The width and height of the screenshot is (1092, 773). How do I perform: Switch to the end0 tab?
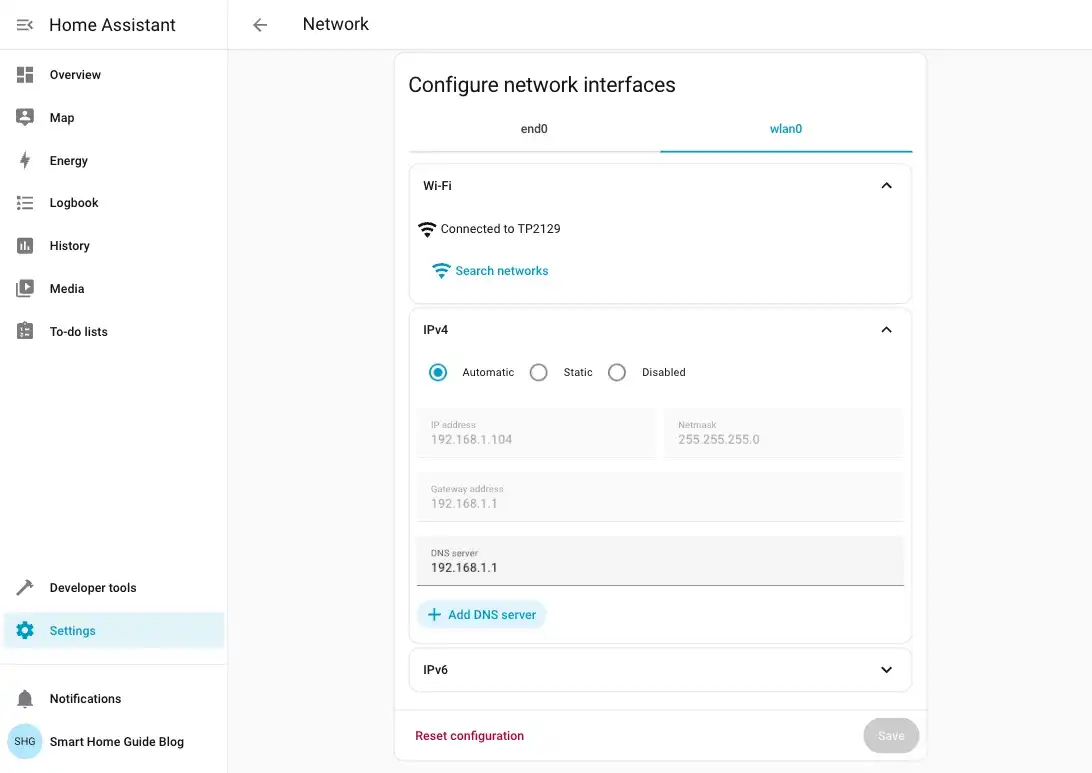534,128
